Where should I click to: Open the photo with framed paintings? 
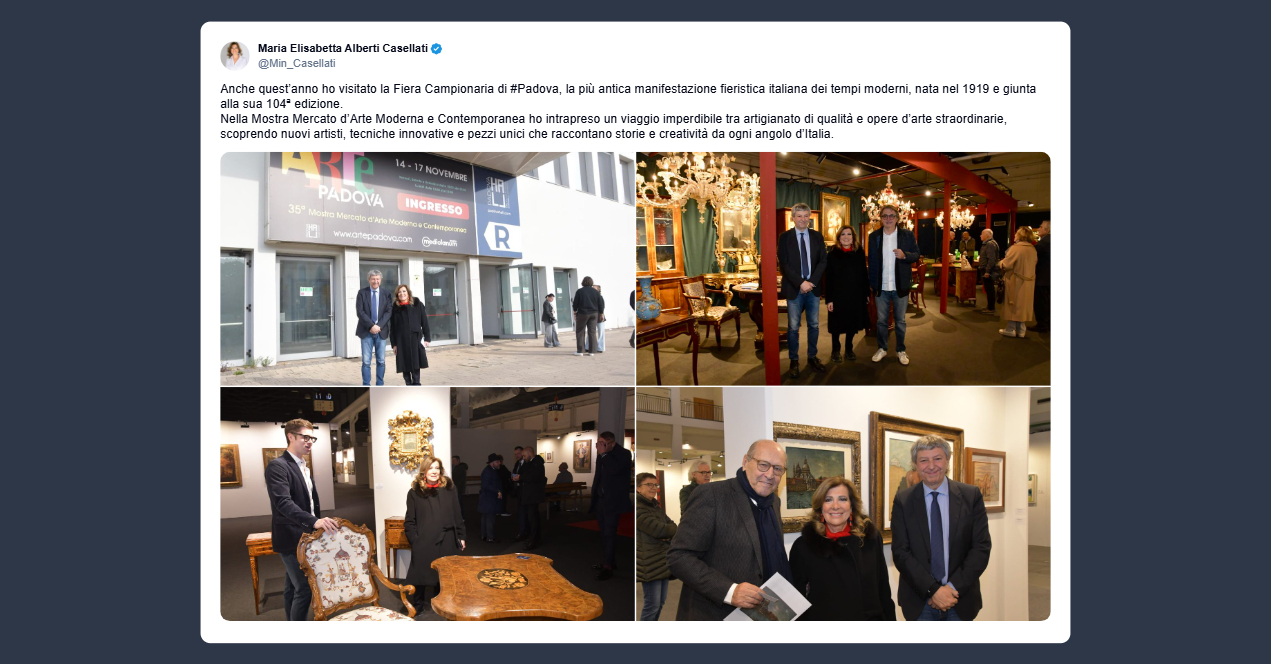point(843,504)
